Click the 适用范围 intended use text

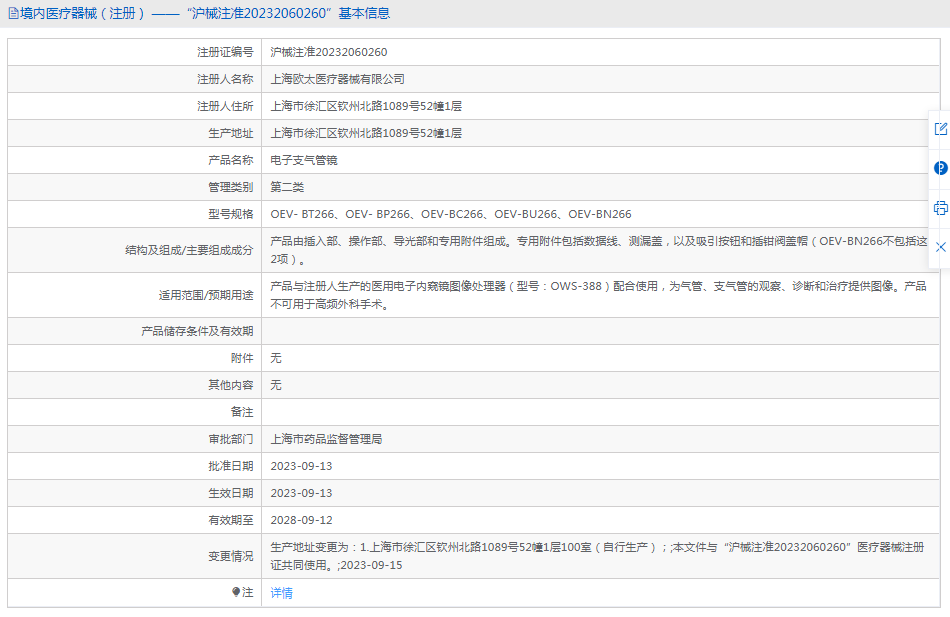[598, 295]
